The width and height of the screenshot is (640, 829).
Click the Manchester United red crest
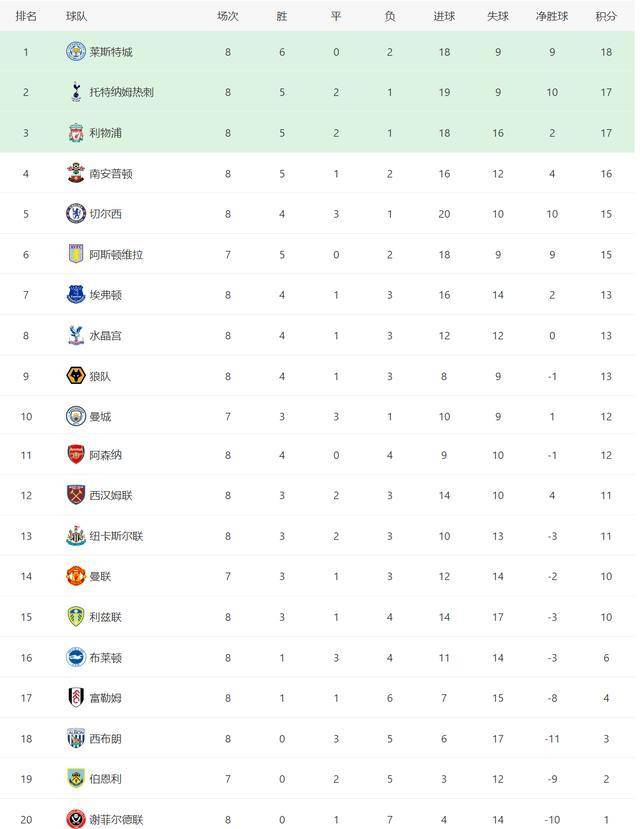(x=76, y=576)
